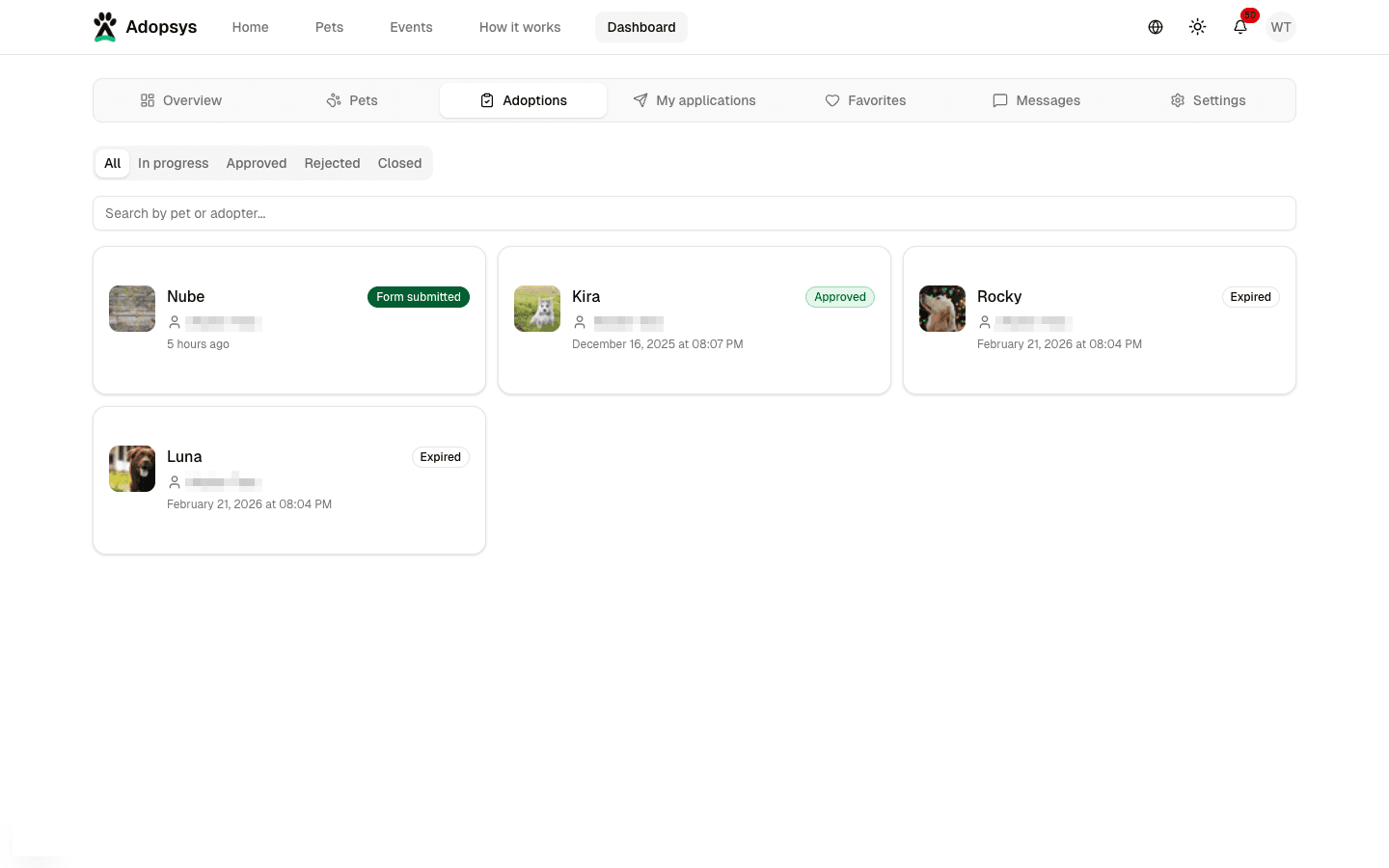Open the WT user avatar menu
The width and height of the screenshot is (1389, 868).
point(1280,27)
